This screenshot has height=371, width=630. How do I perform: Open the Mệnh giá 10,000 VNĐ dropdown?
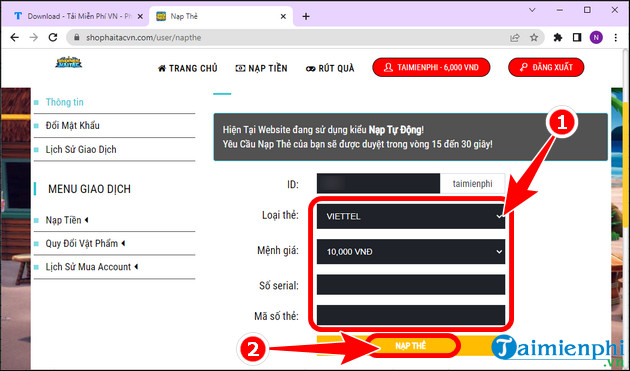click(x=411, y=252)
